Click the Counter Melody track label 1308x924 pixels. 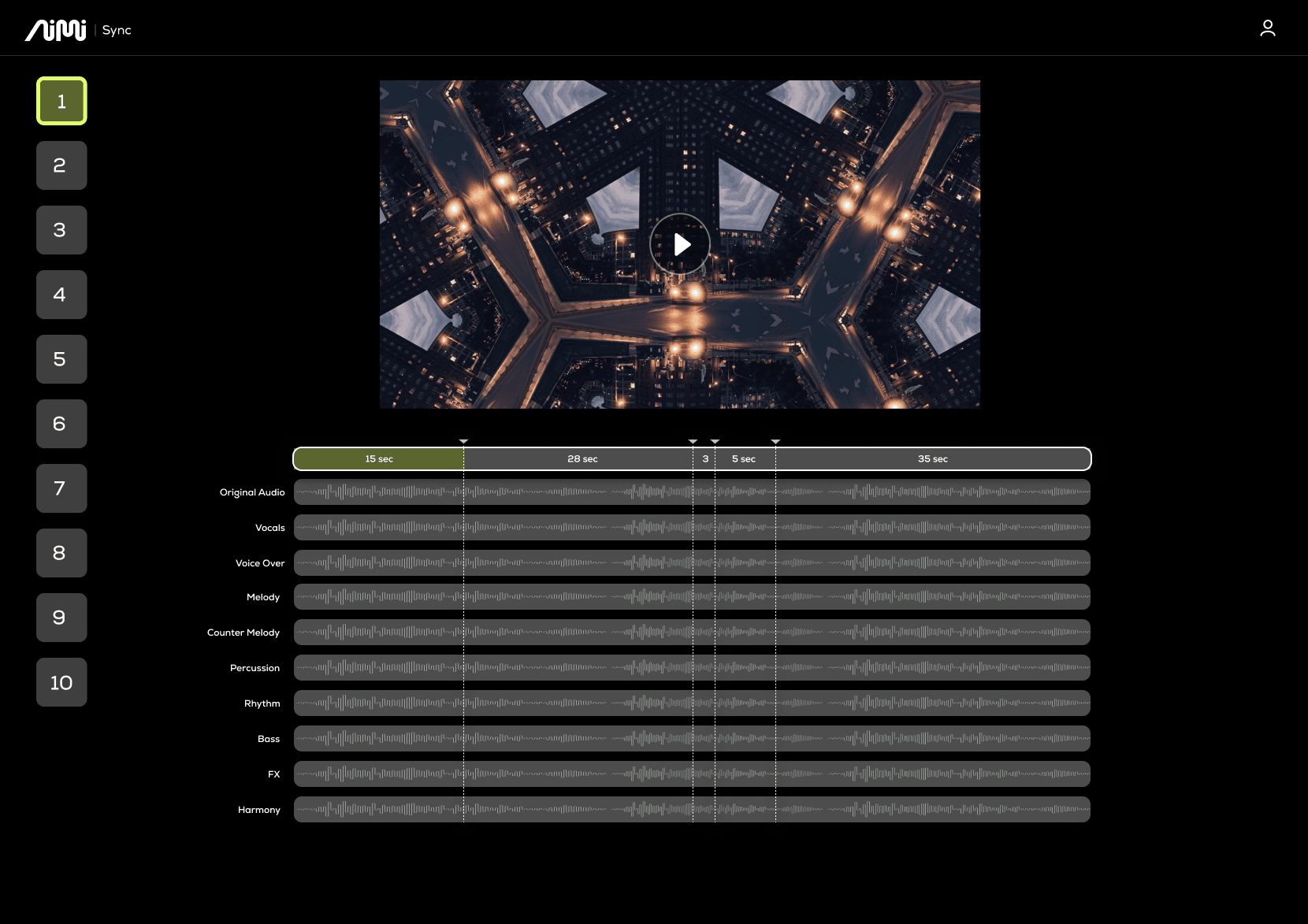[243, 633]
